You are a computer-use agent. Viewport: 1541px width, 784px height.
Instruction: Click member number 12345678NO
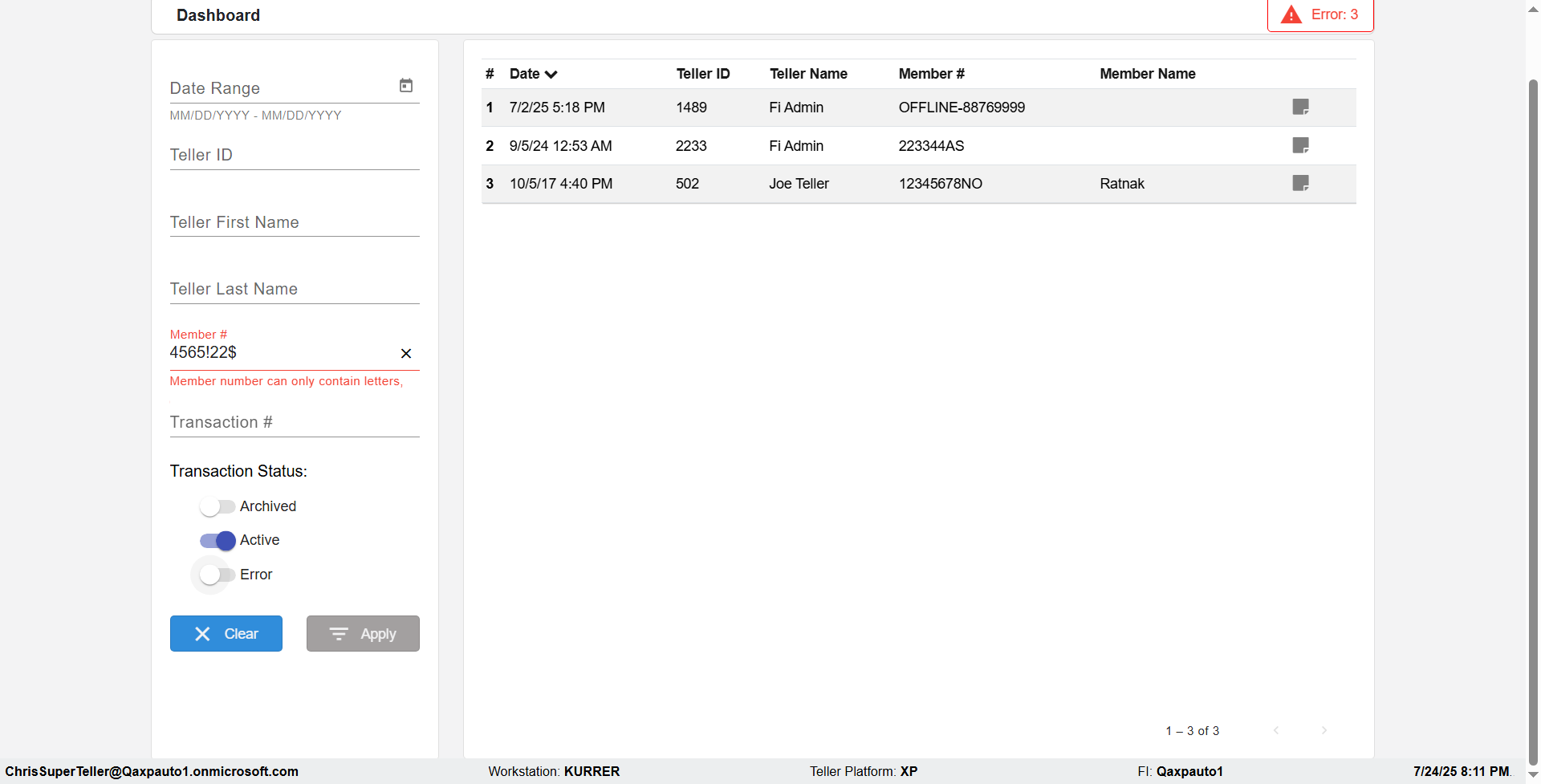tap(940, 184)
